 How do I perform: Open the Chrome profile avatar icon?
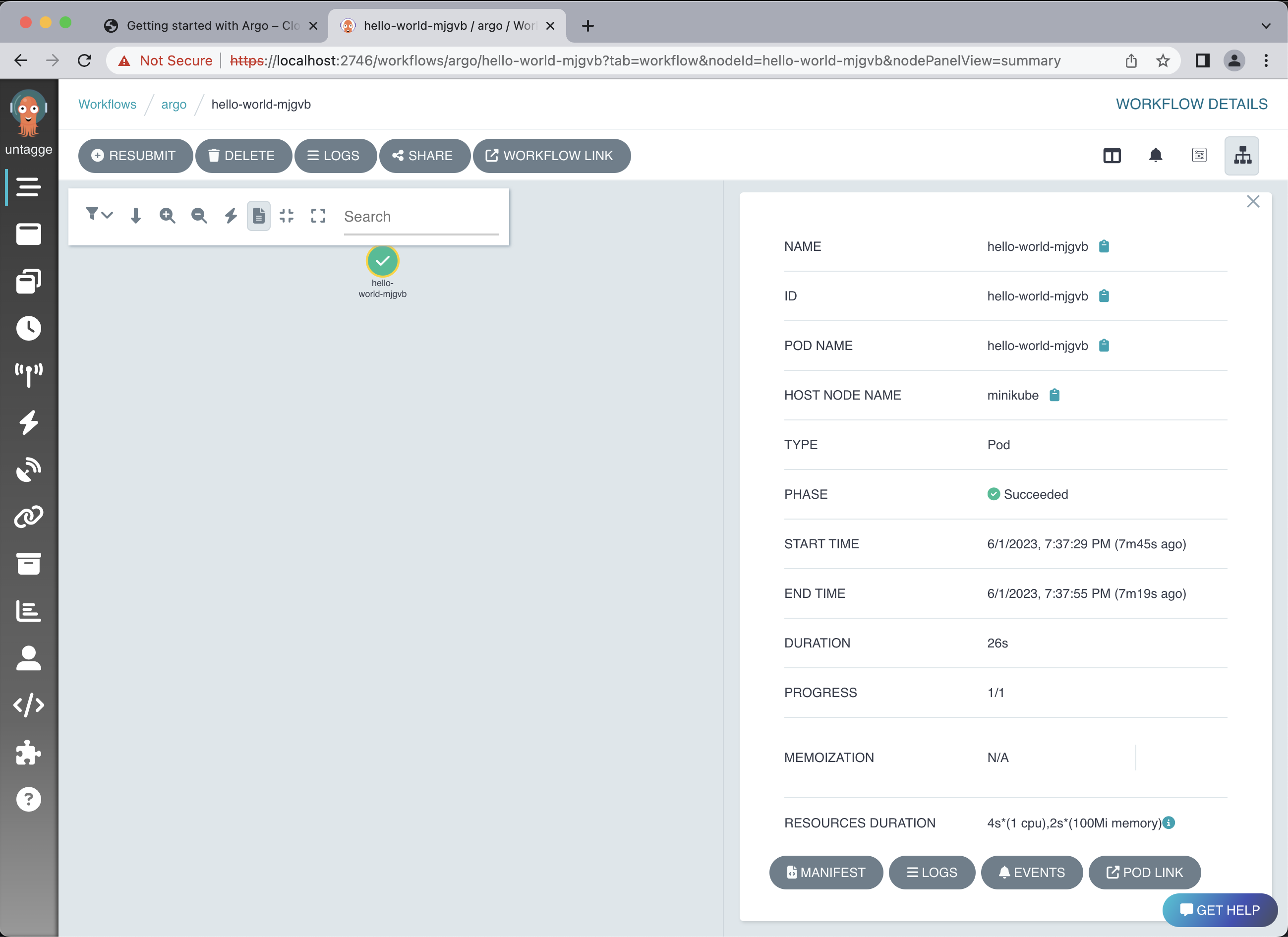(1234, 60)
